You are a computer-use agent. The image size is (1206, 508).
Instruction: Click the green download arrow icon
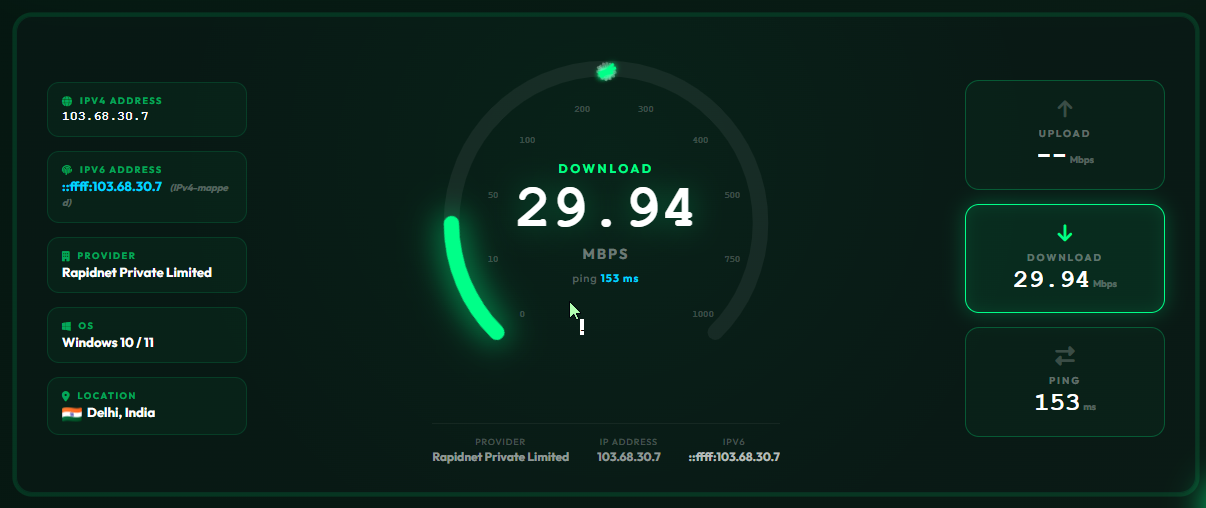(1064, 233)
